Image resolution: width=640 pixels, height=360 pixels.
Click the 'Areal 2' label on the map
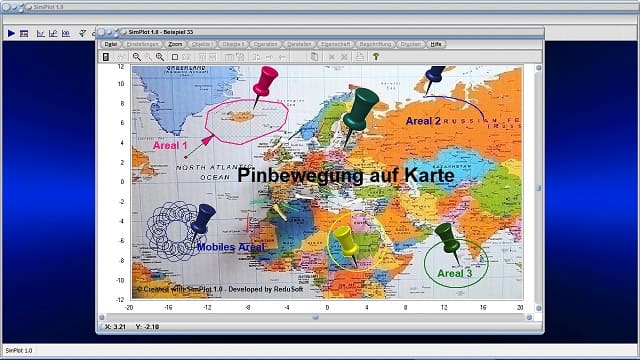tap(423, 121)
